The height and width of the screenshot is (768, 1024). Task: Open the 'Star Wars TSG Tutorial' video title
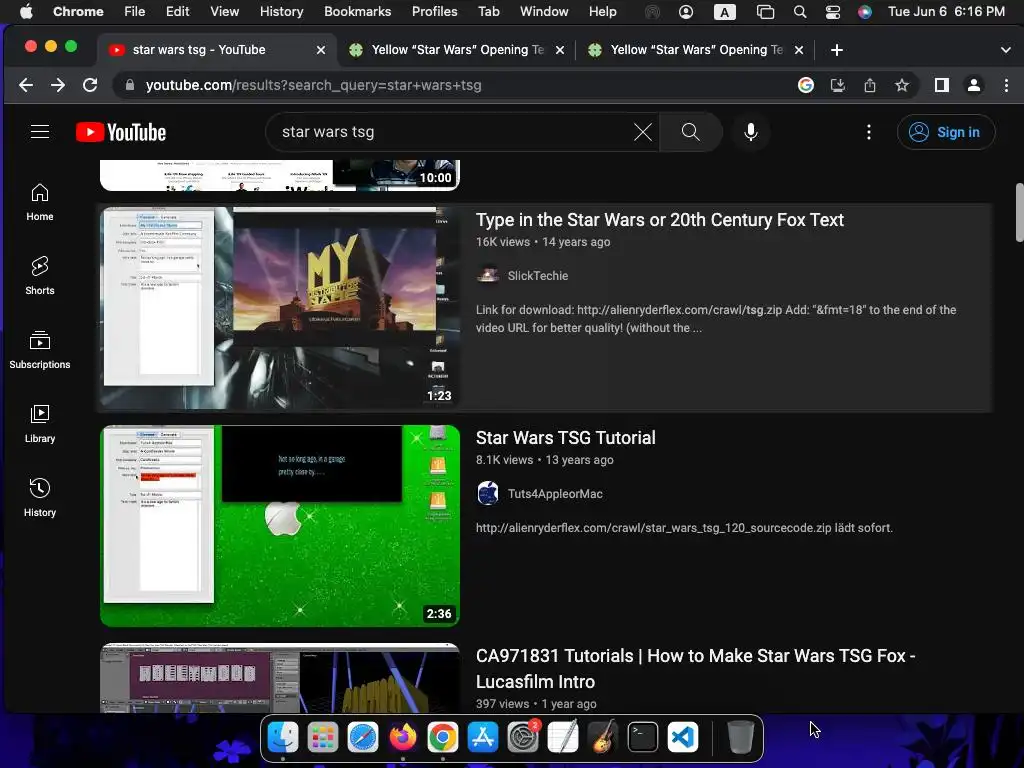(566, 438)
